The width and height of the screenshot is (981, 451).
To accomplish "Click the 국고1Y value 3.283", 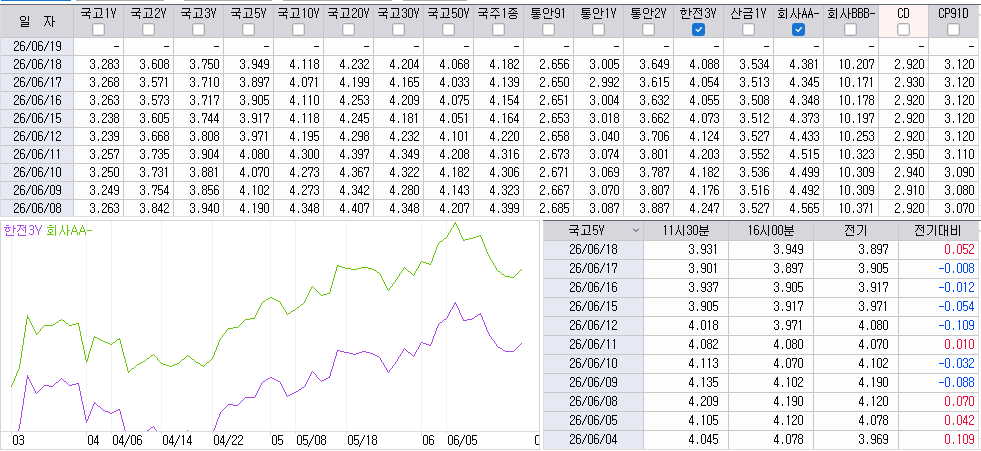I will [104, 64].
